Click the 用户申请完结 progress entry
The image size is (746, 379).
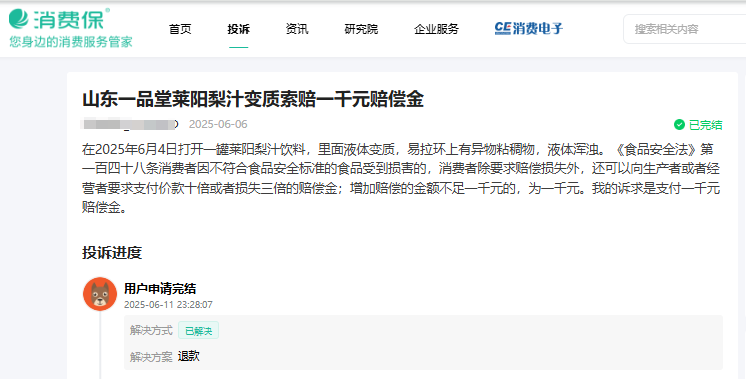160,288
